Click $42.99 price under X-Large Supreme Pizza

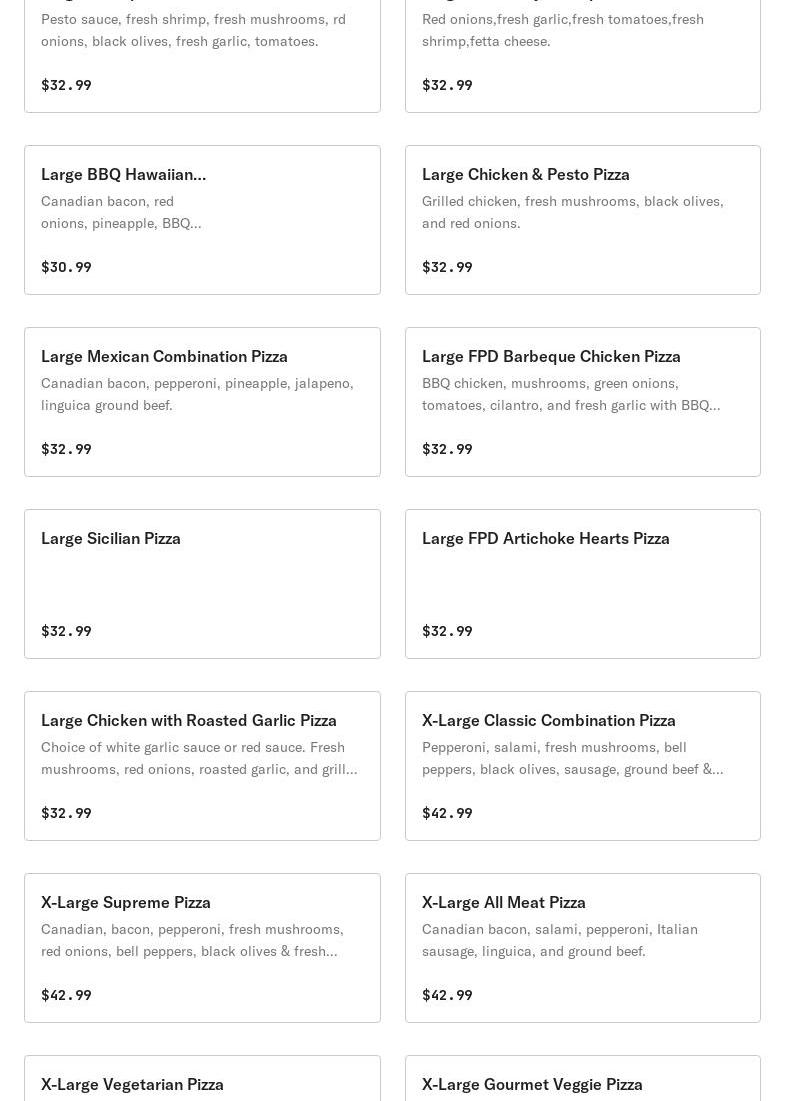(66, 995)
